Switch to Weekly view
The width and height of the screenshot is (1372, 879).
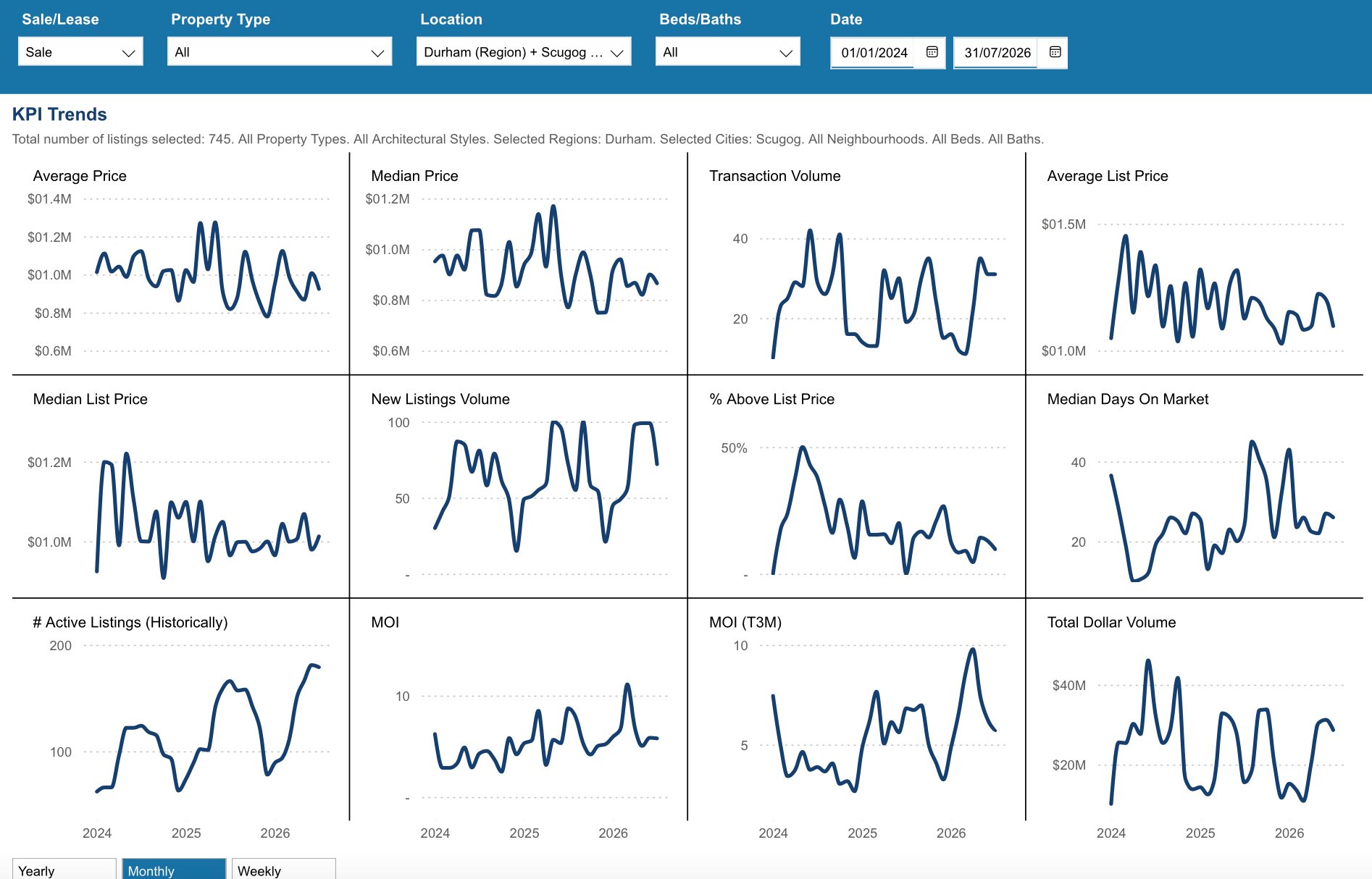click(x=283, y=870)
